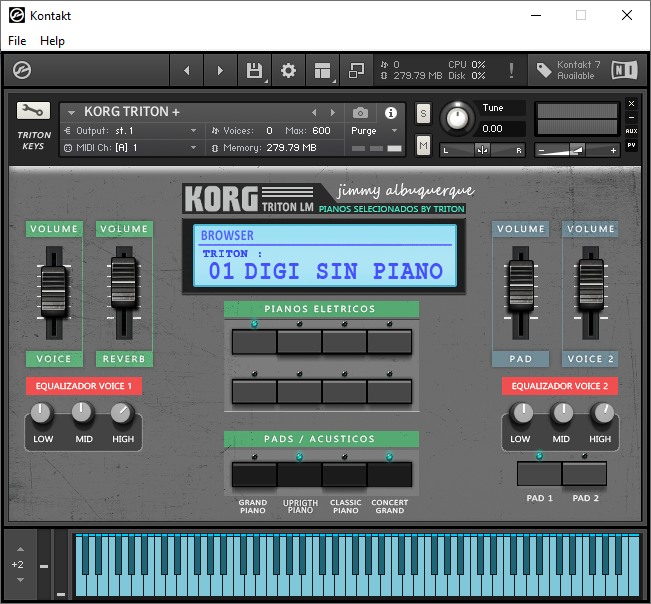Viewport: 651px width, 604px height.
Task: Click the NI logo
Action: (x=624, y=70)
